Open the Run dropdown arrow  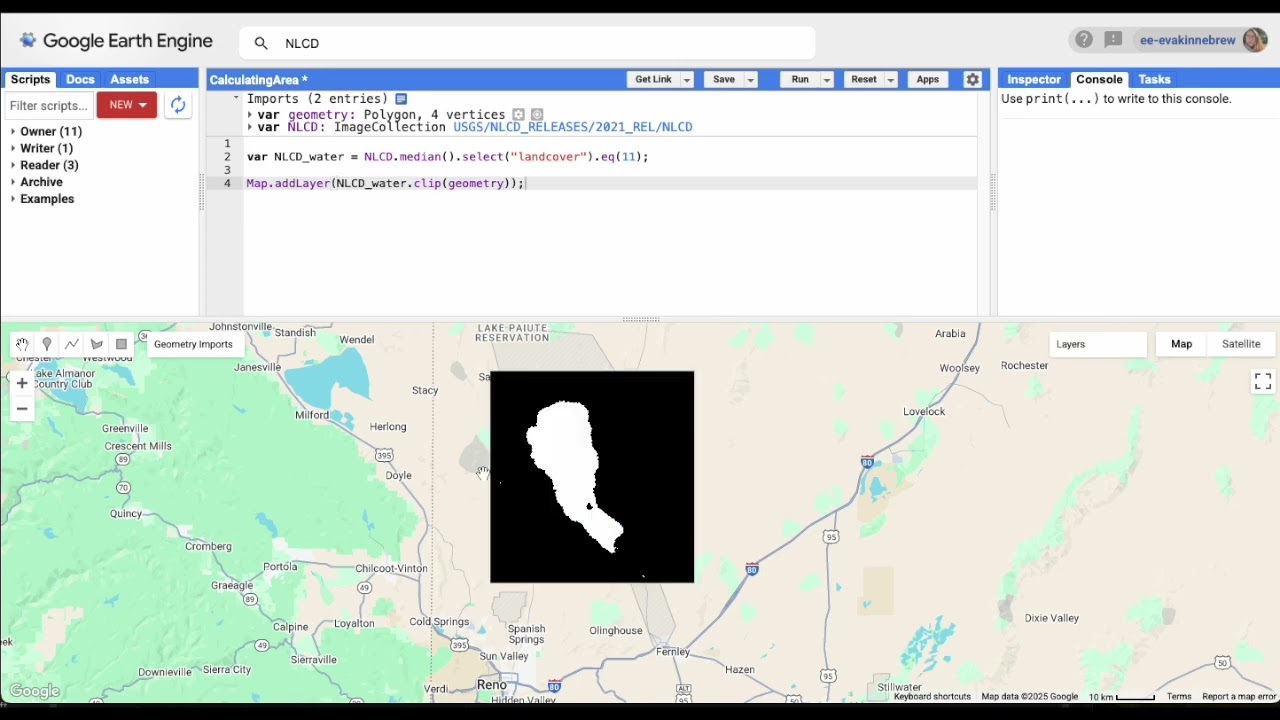click(827, 80)
